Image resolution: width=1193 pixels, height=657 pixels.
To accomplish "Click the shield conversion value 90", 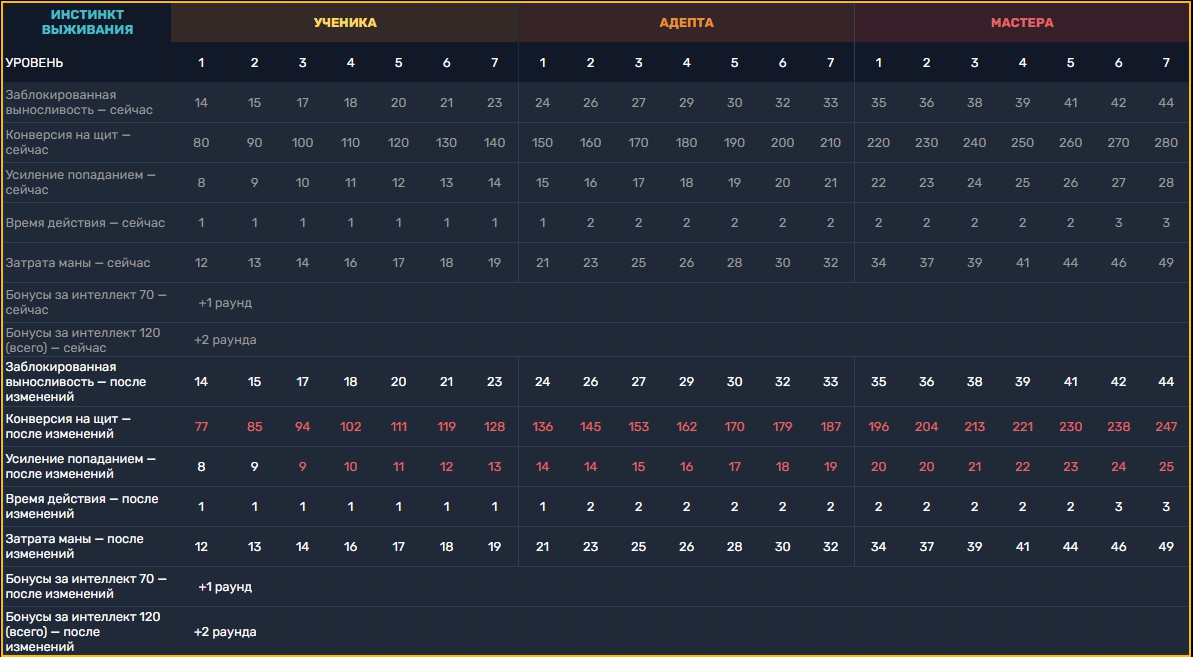I will 255,143.
